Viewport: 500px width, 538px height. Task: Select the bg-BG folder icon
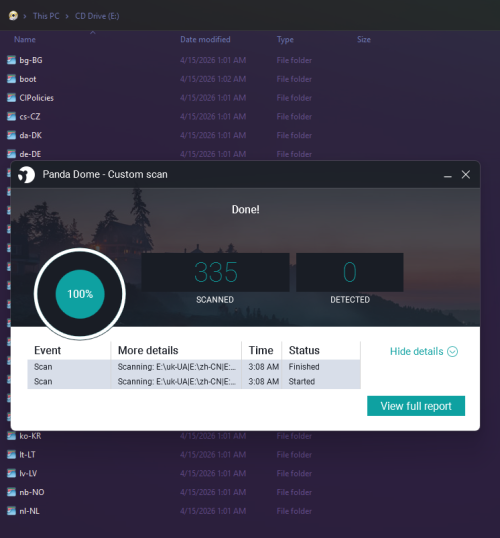point(11,60)
